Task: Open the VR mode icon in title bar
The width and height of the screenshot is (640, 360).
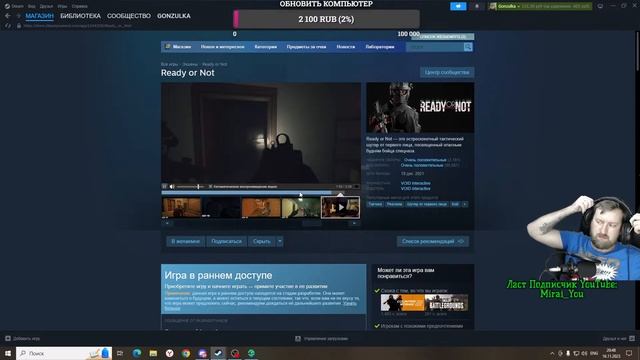Action: pyautogui.click(x=600, y=6)
